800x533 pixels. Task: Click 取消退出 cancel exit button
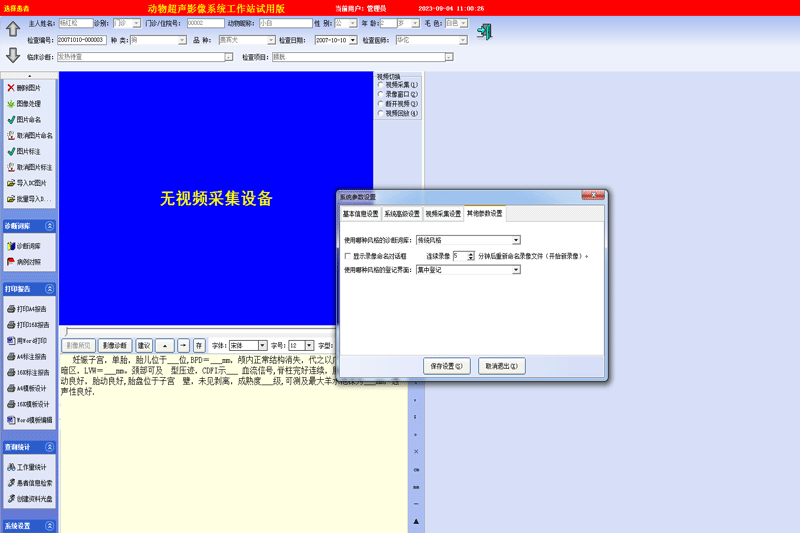502,366
